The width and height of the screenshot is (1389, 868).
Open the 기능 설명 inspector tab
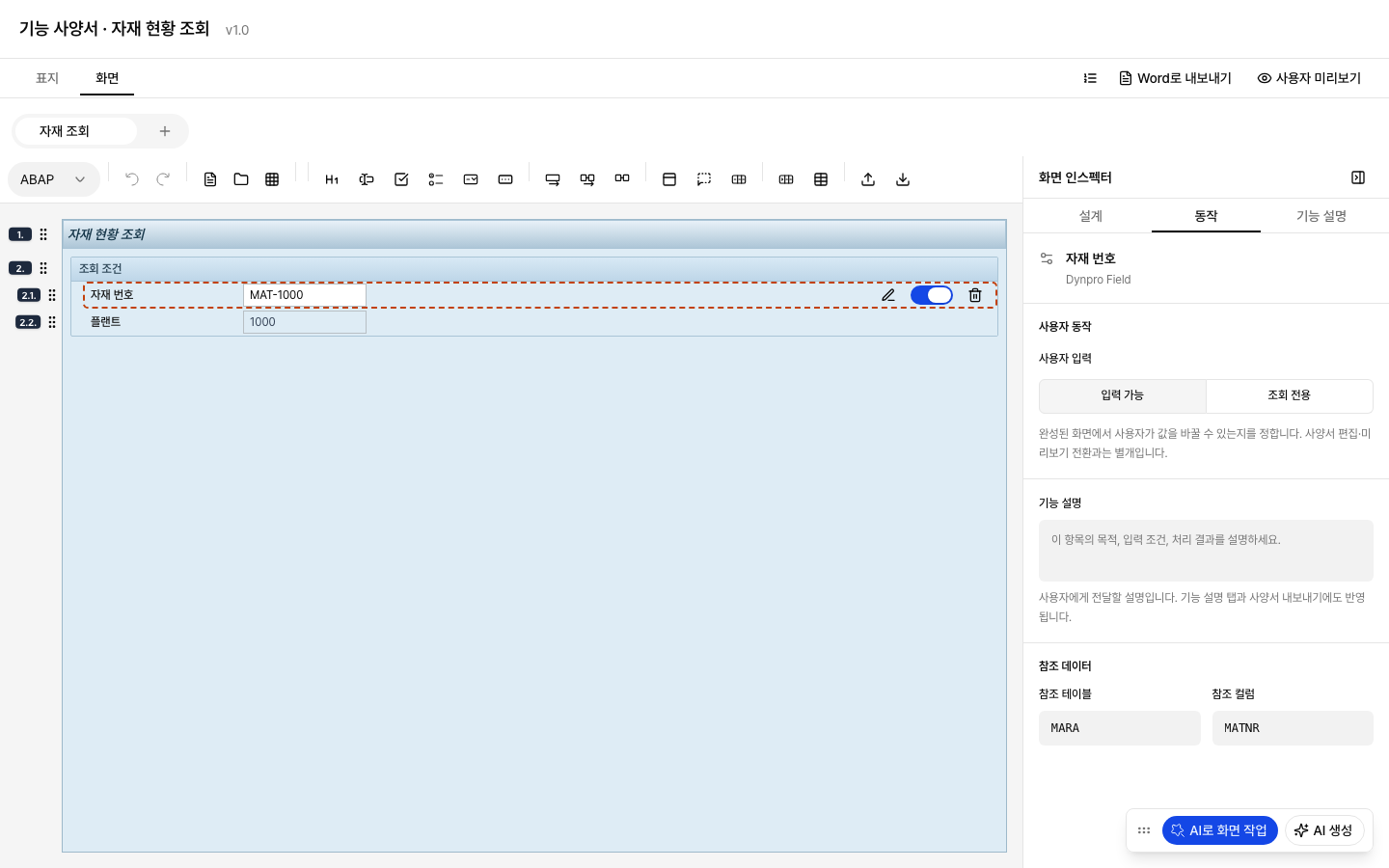(1321, 216)
